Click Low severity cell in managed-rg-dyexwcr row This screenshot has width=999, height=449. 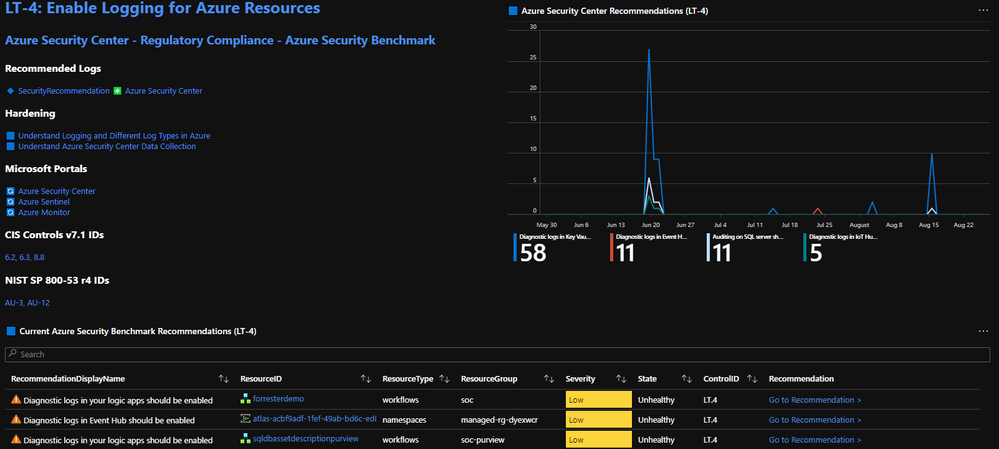[x=598, y=420]
